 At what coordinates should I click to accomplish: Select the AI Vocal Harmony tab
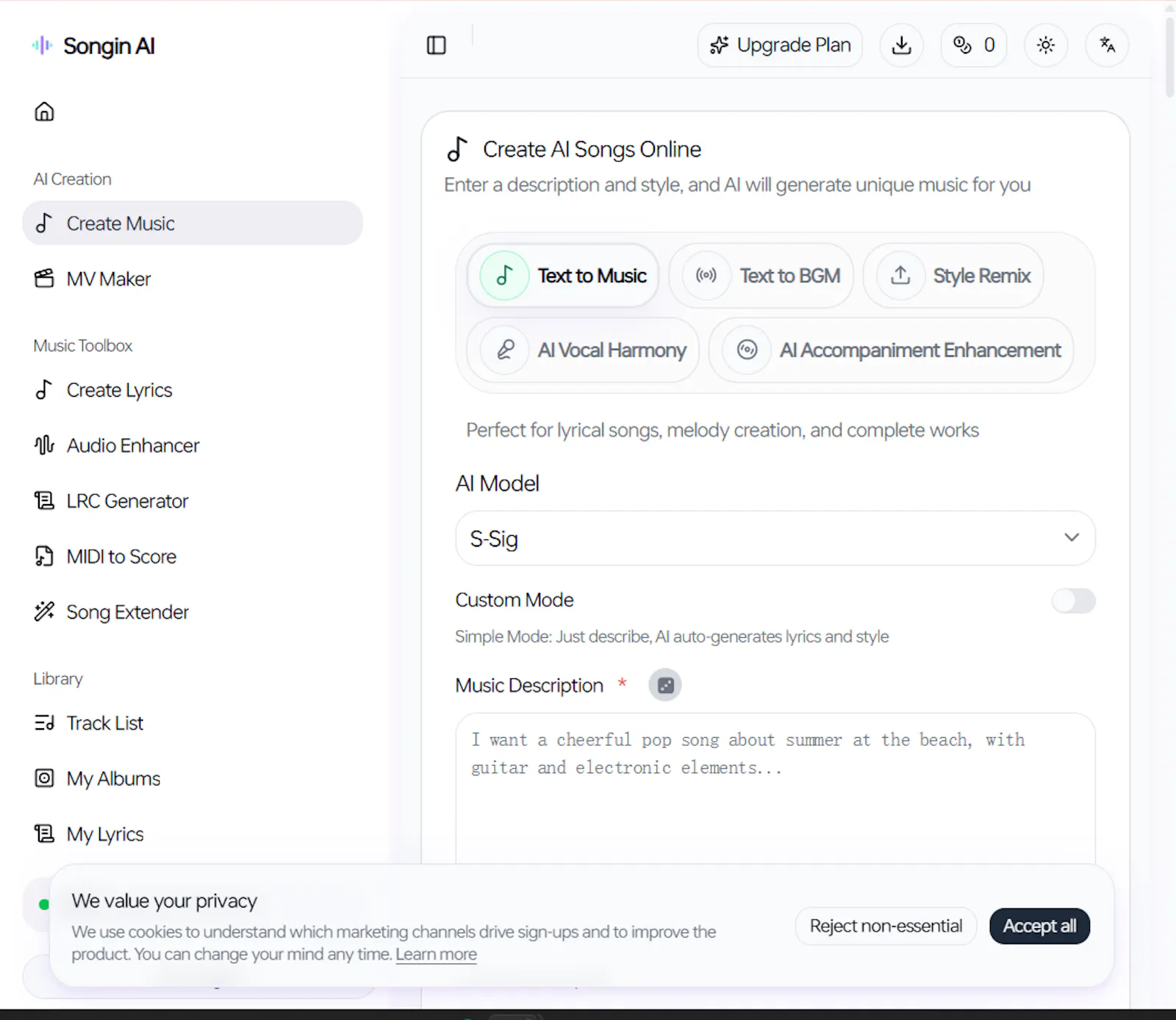[x=583, y=350]
